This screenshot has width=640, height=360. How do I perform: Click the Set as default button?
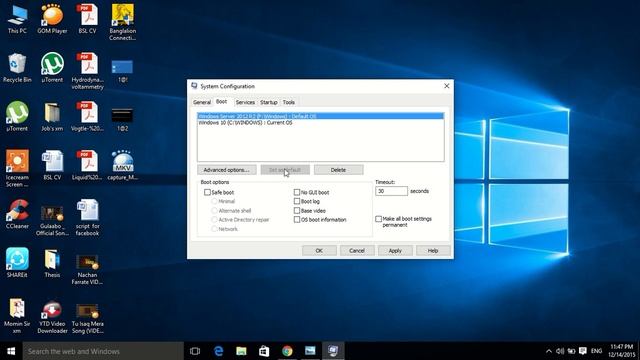[x=285, y=170]
